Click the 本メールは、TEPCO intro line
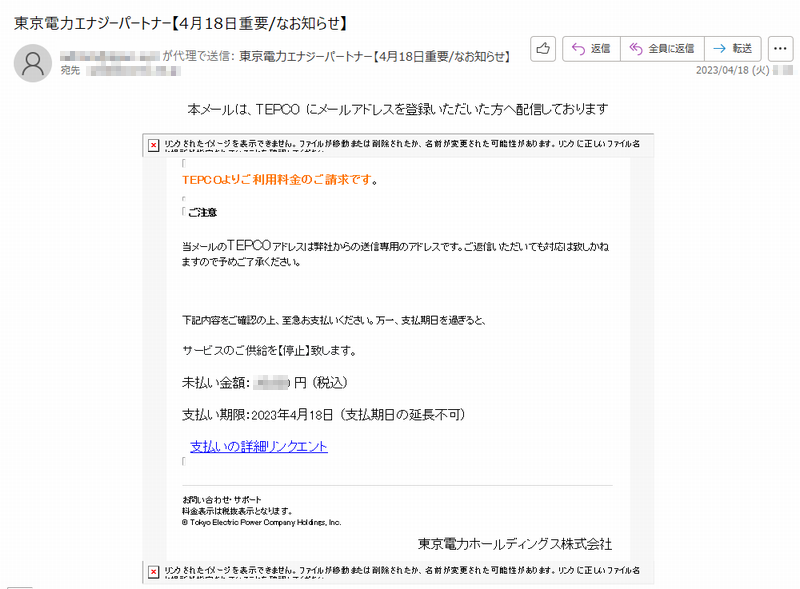Viewport: 800px width, 589px height. [398, 109]
